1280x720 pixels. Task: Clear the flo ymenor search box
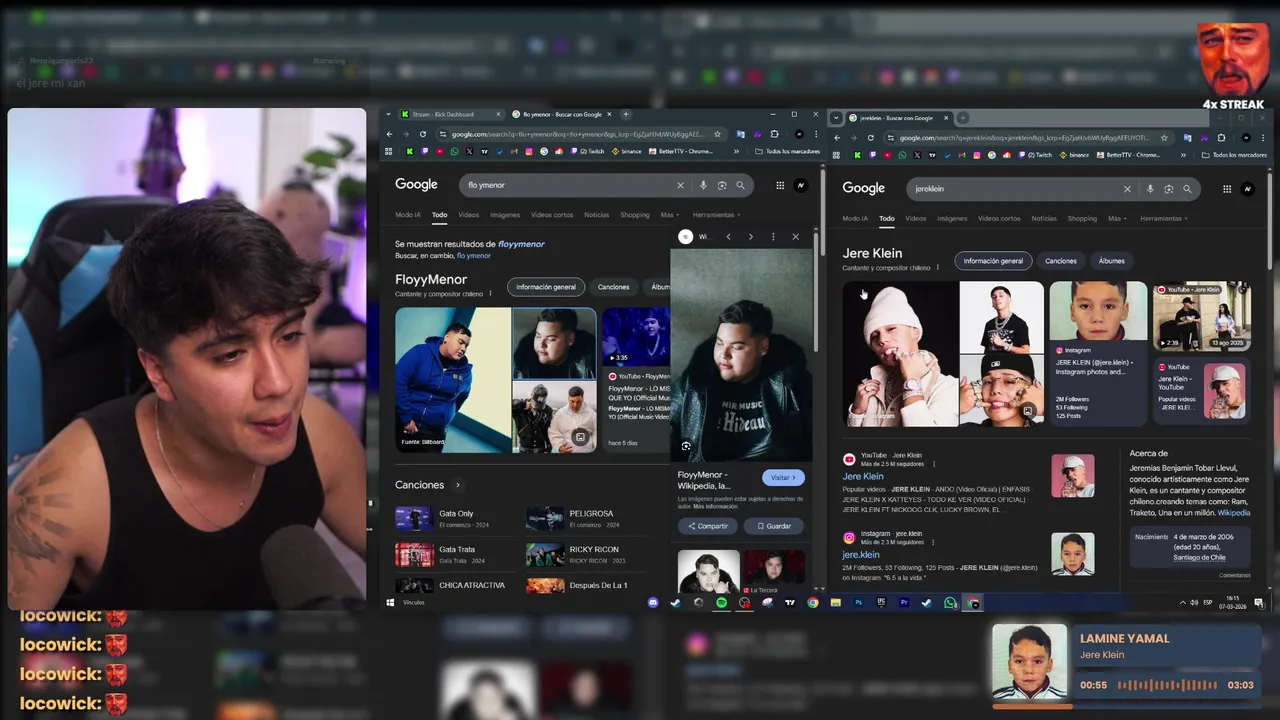[680, 185]
